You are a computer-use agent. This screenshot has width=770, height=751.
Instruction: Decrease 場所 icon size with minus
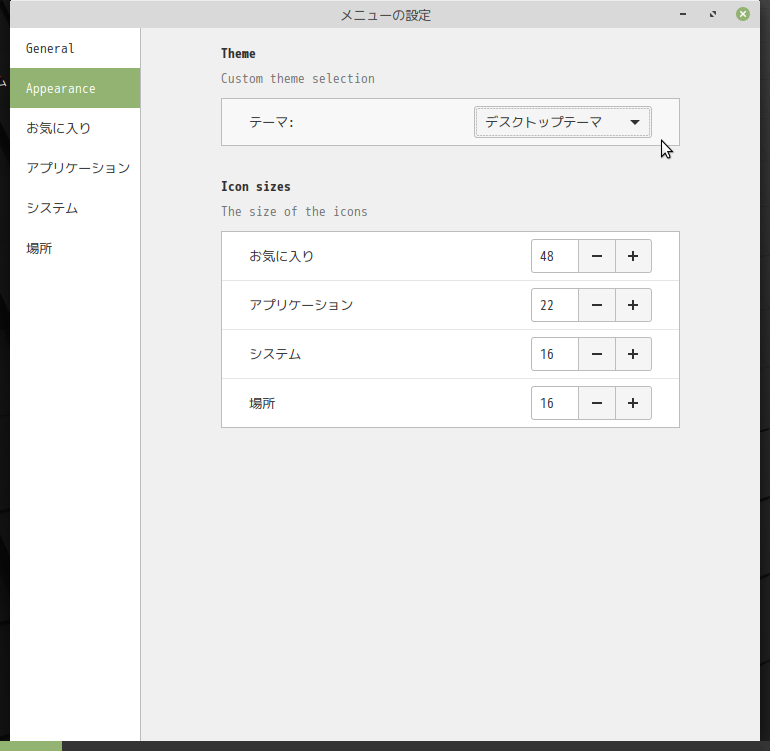(597, 403)
